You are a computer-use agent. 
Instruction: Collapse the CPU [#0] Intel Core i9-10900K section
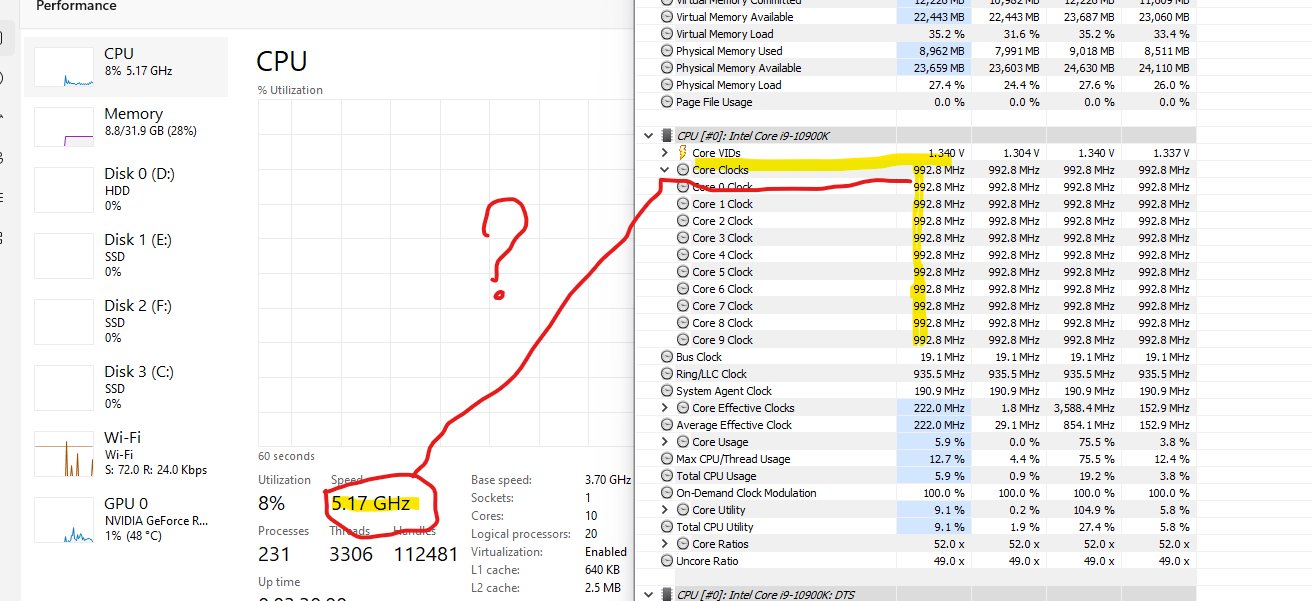point(649,135)
